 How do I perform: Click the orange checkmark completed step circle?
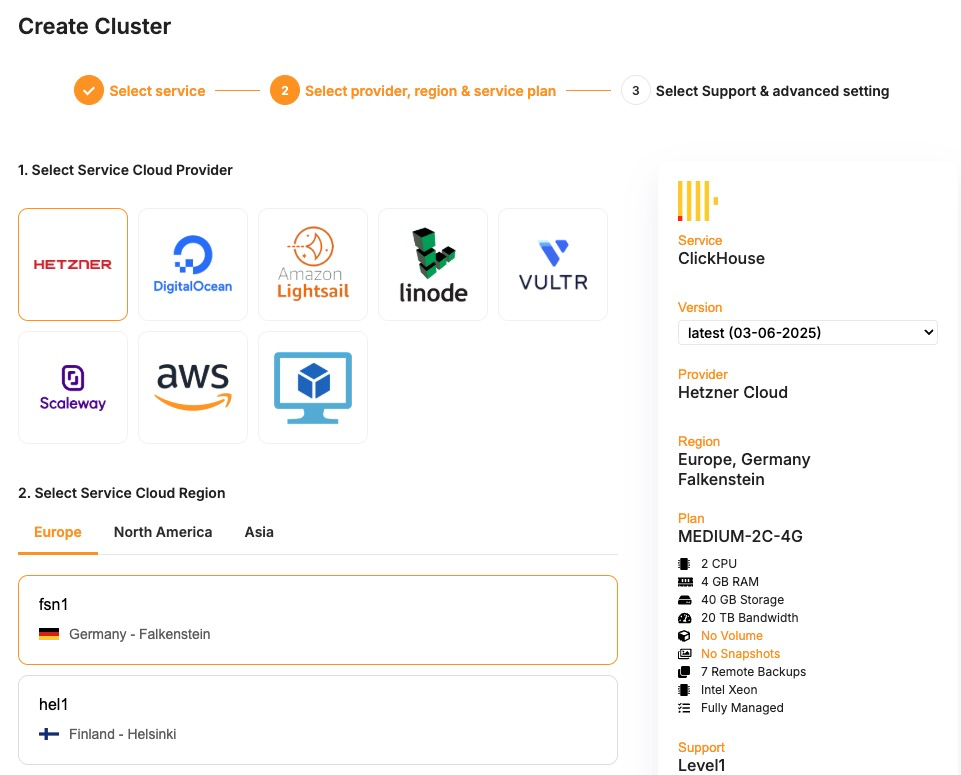[89, 91]
